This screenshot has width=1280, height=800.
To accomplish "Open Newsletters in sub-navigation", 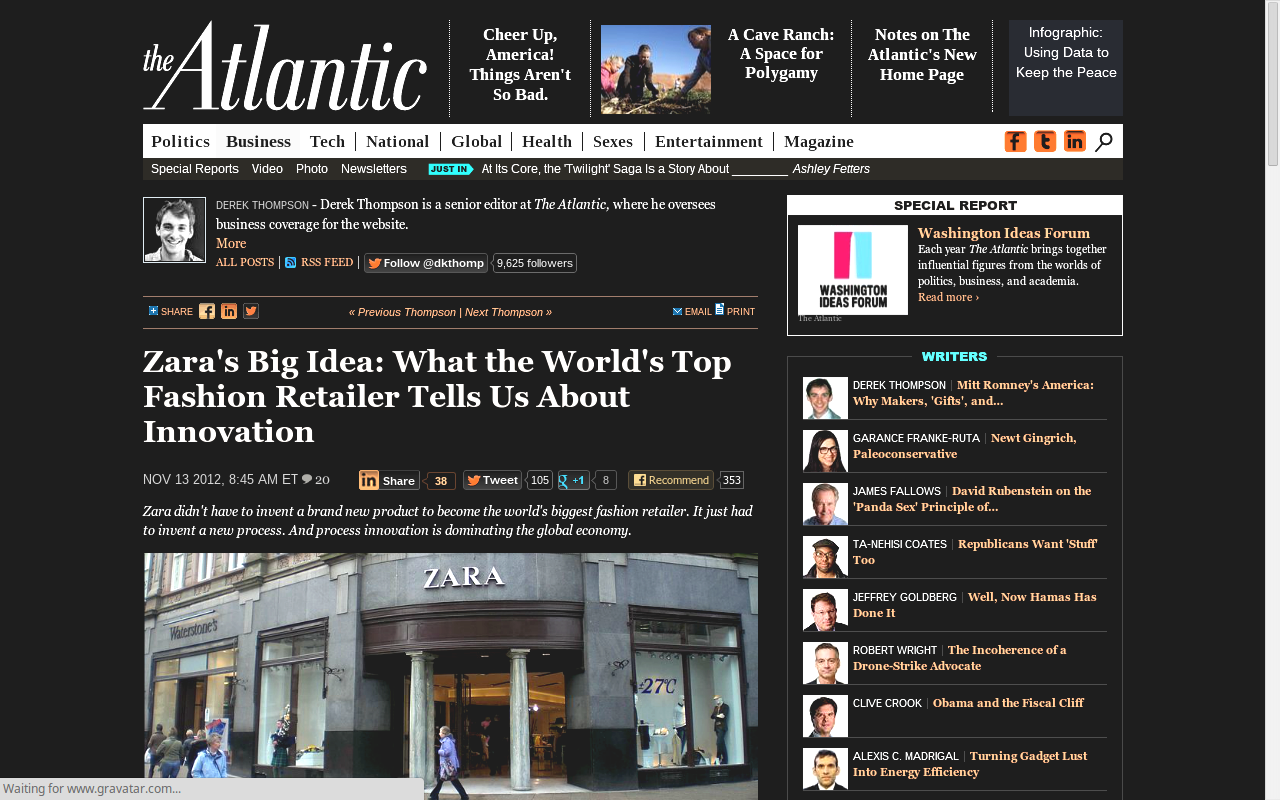I will tap(374, 169).
